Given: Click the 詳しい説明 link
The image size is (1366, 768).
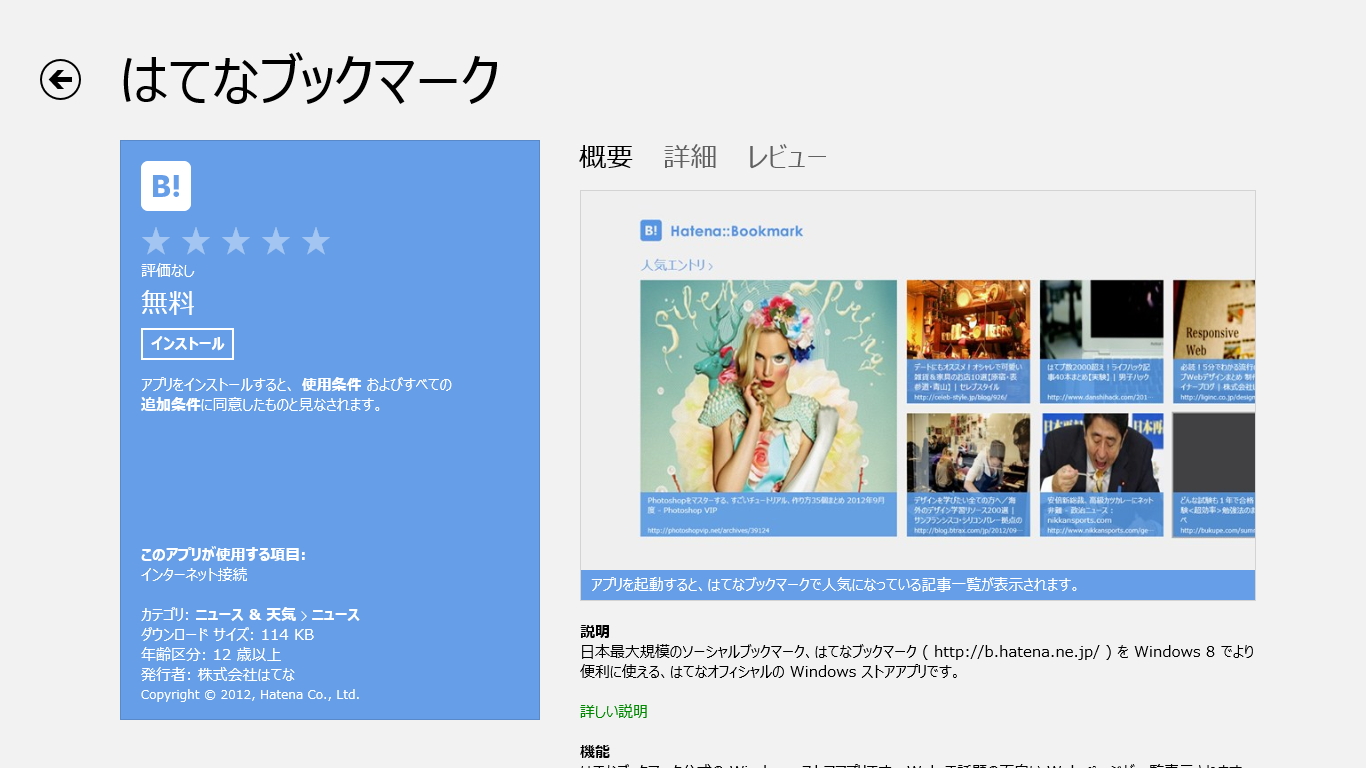Looking at the screenshot, I should coord(614,712).
